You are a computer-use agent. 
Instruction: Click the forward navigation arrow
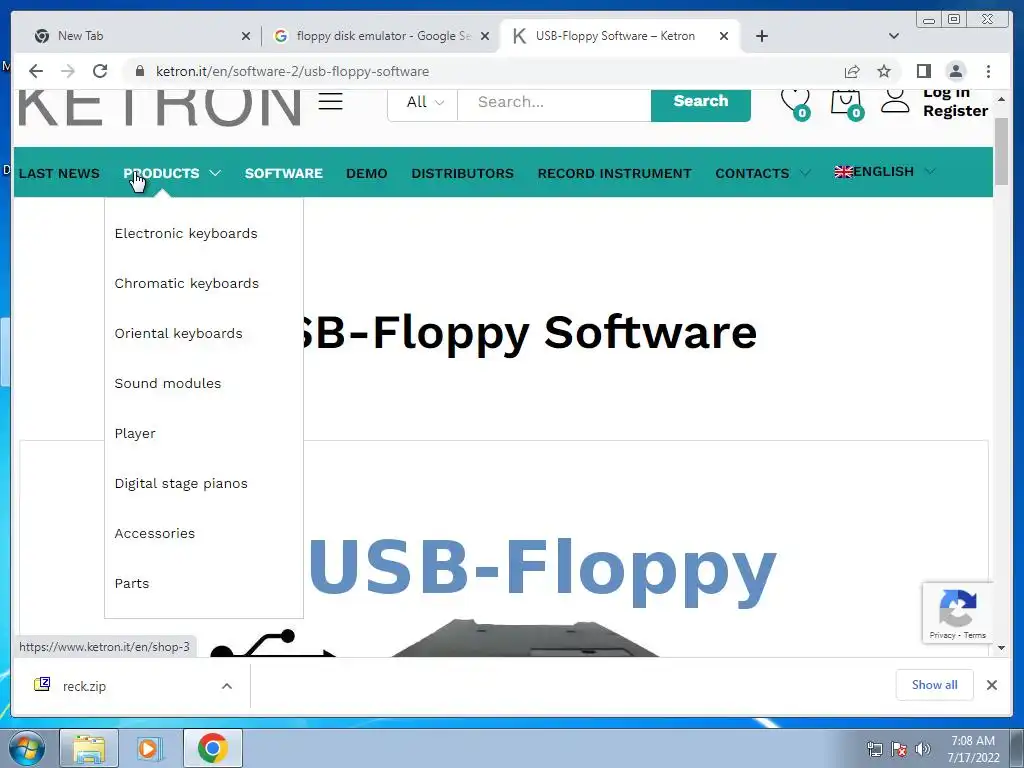[68, 71]
